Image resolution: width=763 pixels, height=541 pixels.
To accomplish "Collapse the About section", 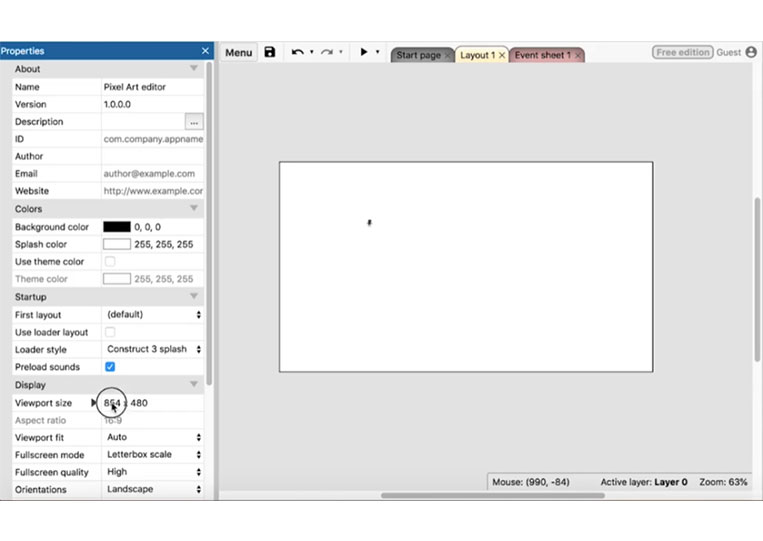I will [x=194, y=68].
